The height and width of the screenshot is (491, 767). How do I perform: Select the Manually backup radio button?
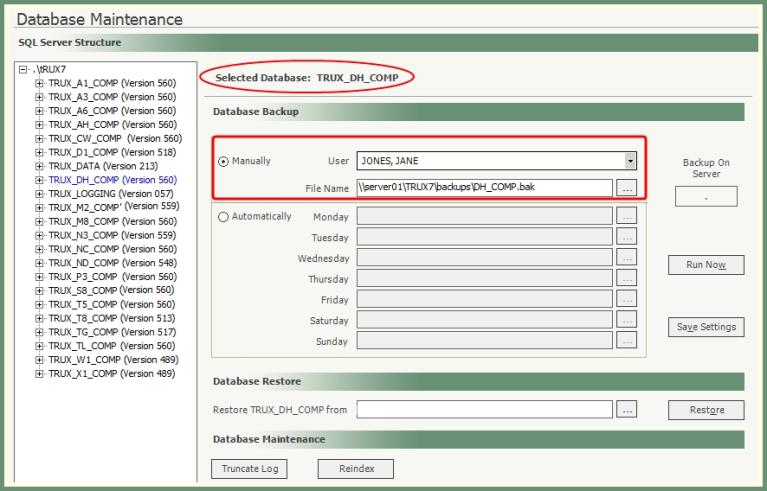222,161
